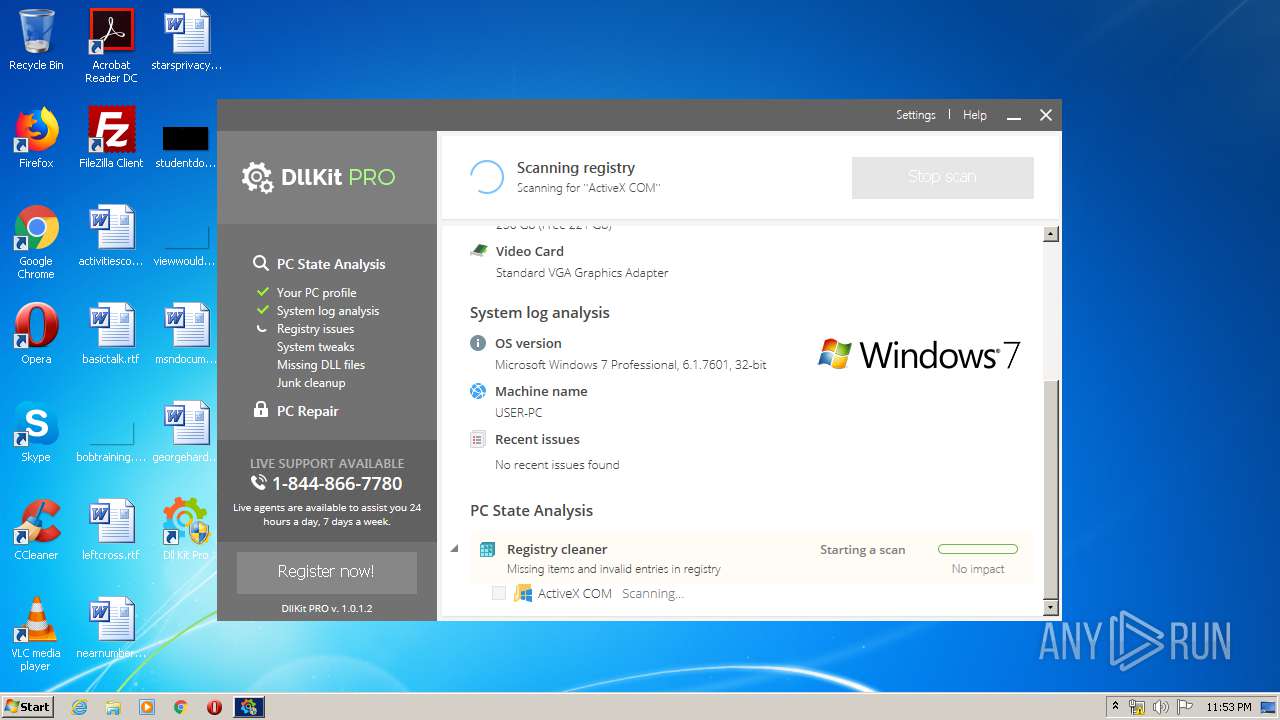Click the DllKit PRO gear logo
The image size is (1280, 720).
point(257,177)
